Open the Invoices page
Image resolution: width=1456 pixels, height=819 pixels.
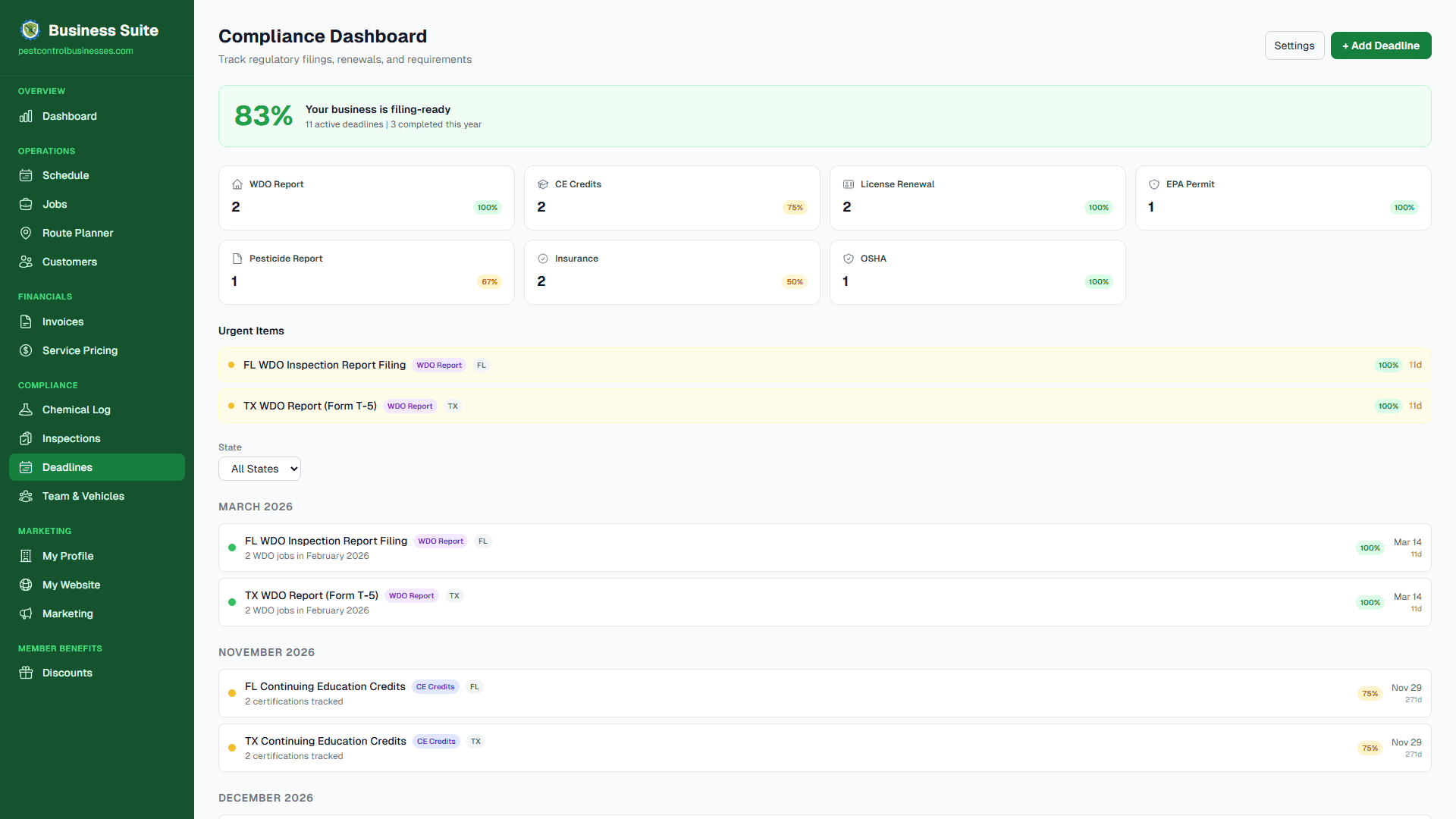pos(62,322)
